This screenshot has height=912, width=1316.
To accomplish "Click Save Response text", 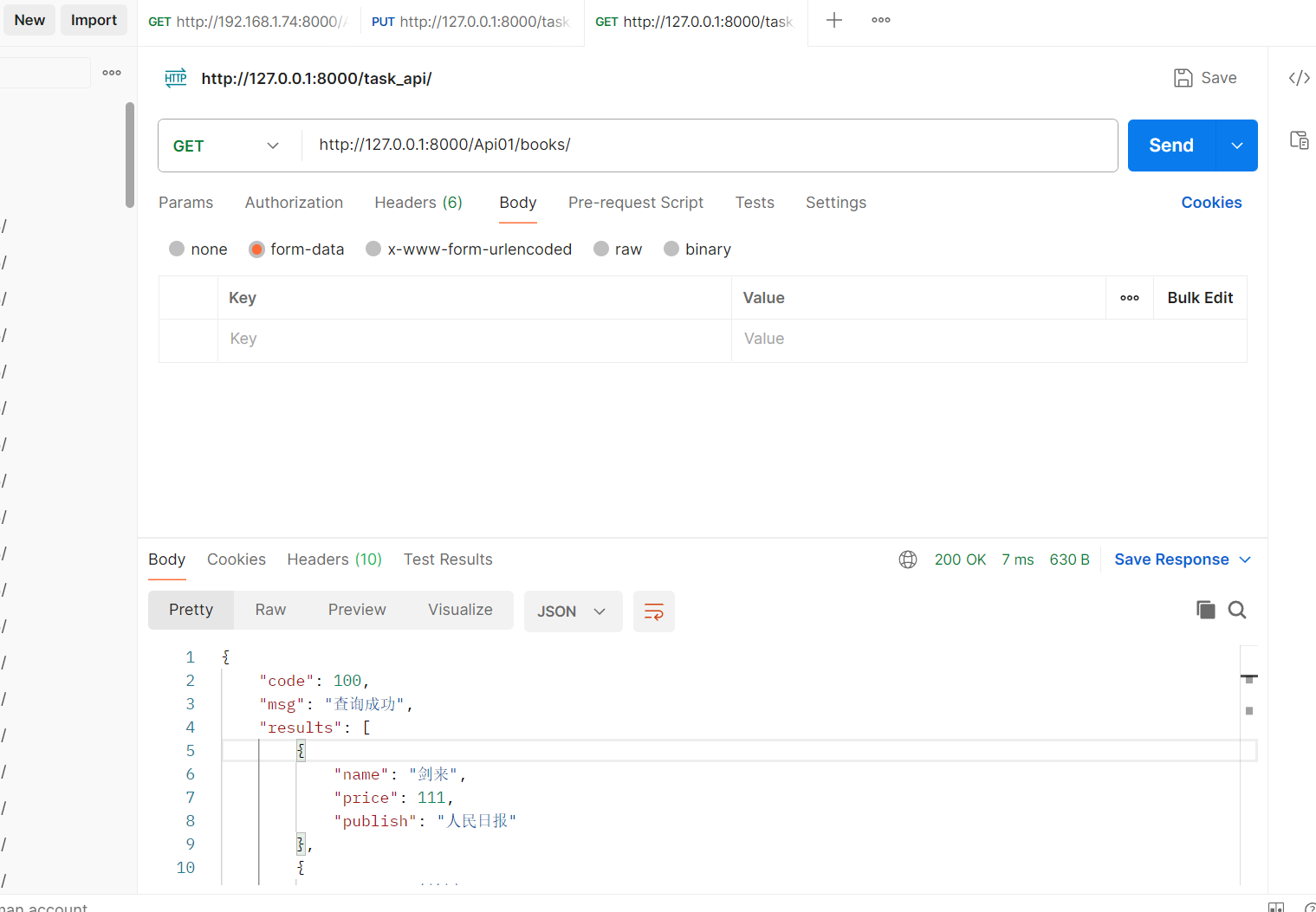I will (1171, 559).
